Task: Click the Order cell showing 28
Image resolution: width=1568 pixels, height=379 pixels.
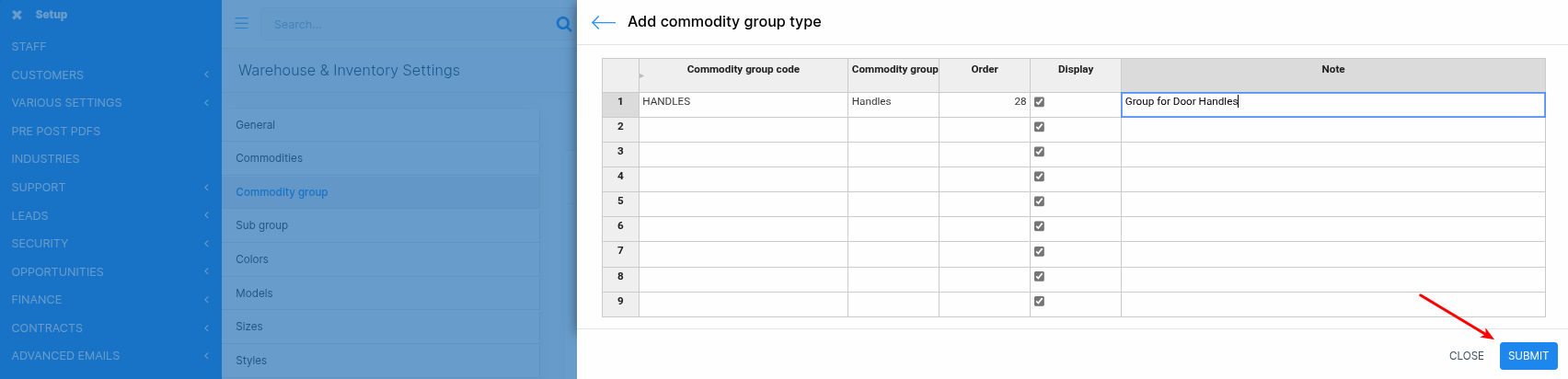Action: (x=984, y=102)
